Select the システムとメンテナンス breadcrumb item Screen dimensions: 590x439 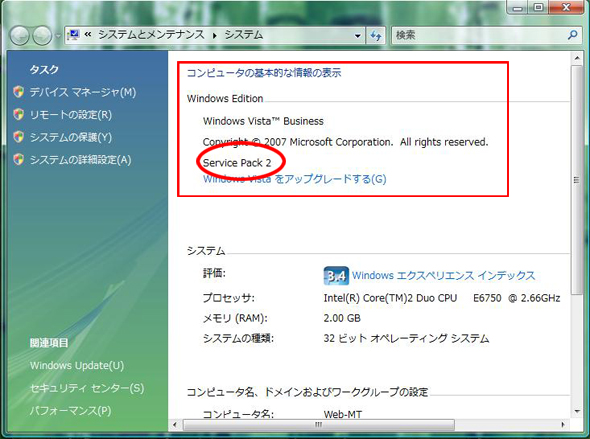pyautogui.click(x=151, y=35)
